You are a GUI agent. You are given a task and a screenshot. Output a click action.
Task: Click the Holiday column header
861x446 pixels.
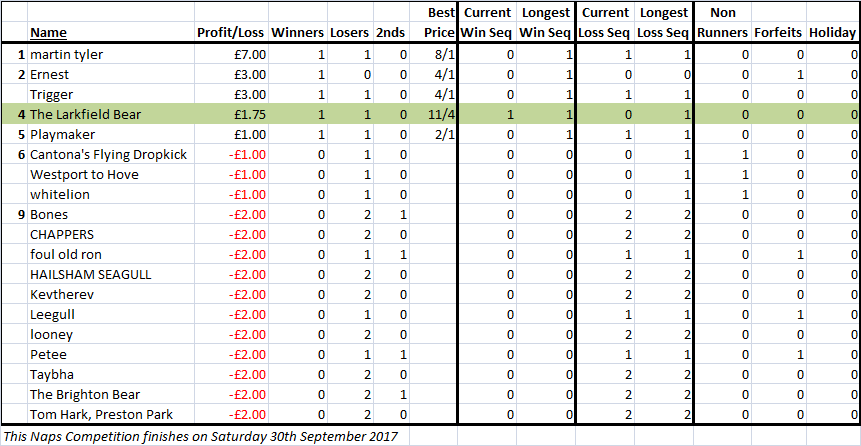tap(832, 32)
